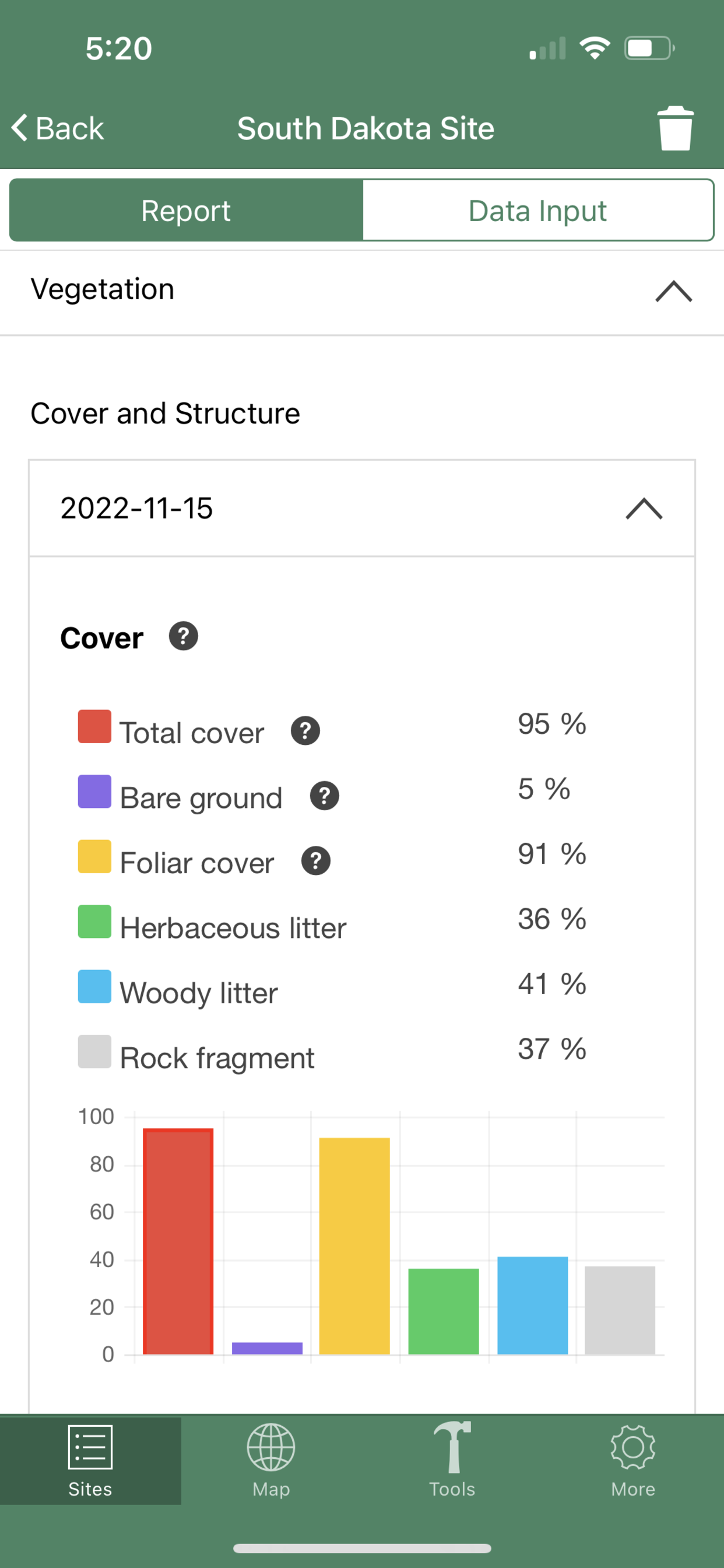Tap the trash delete icon
724x1568 pixels.
click(676, 128)
